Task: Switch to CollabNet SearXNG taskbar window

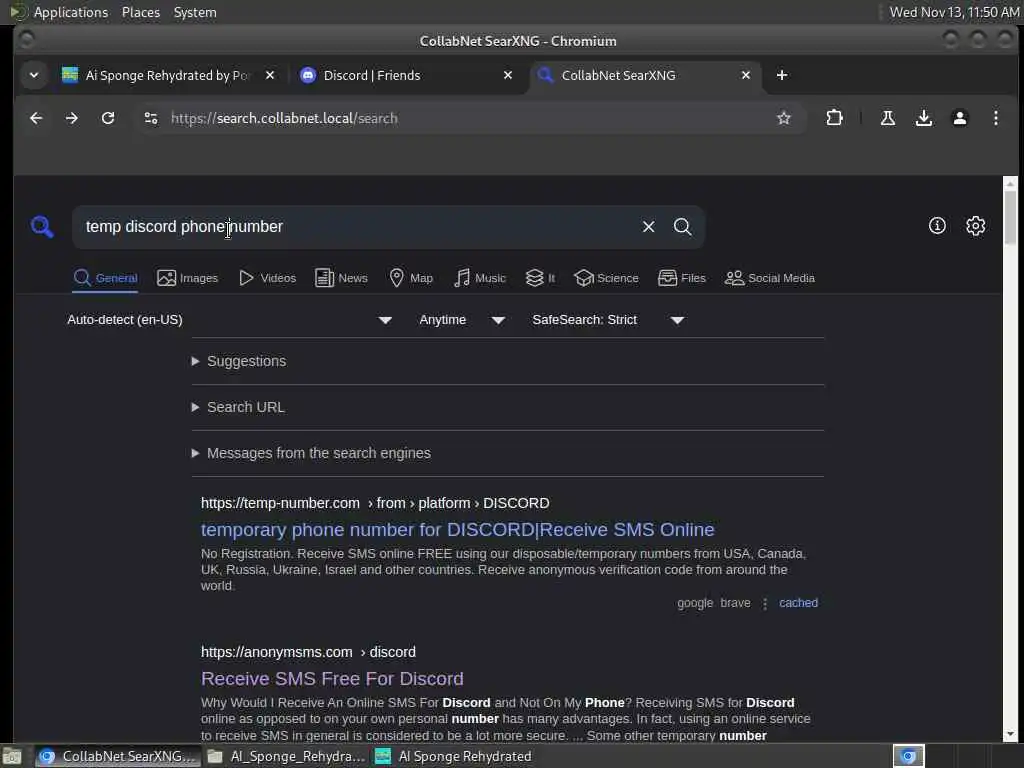Action: pyautogui.click(x=118, y=756)
